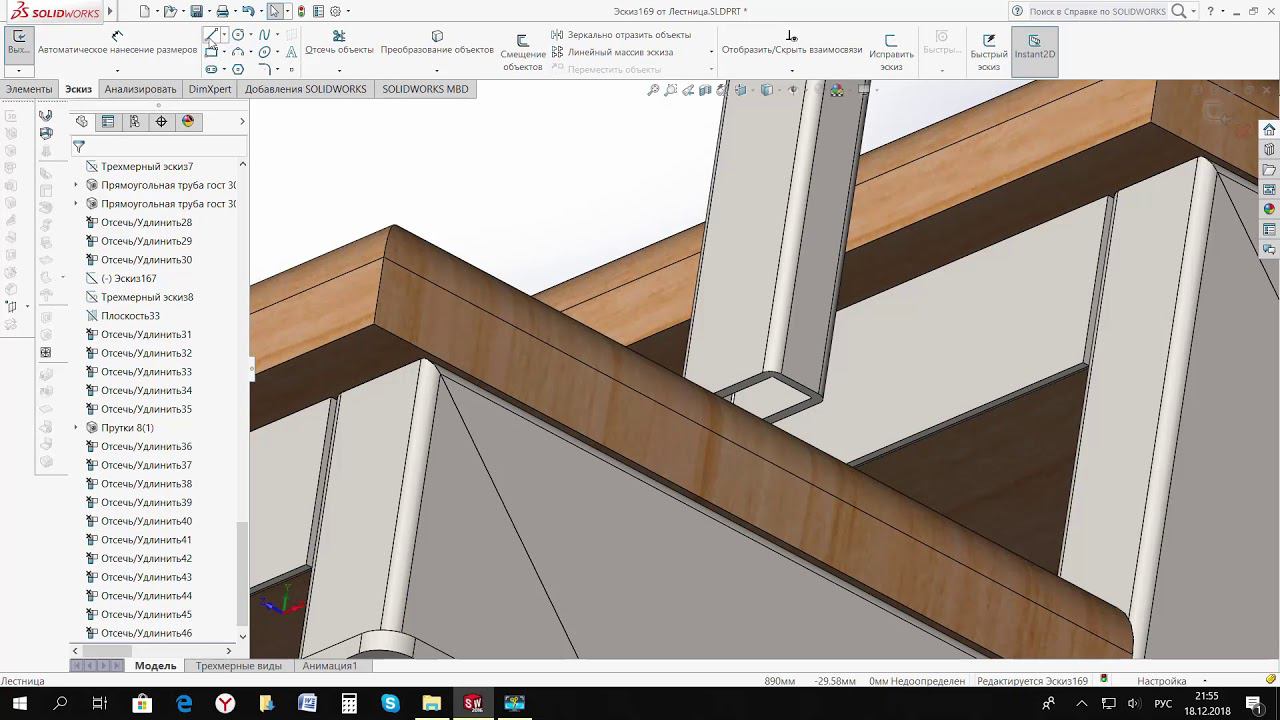Toggle Быстрый эскиз (Rapid Sketch)

(x=989, y=53)
